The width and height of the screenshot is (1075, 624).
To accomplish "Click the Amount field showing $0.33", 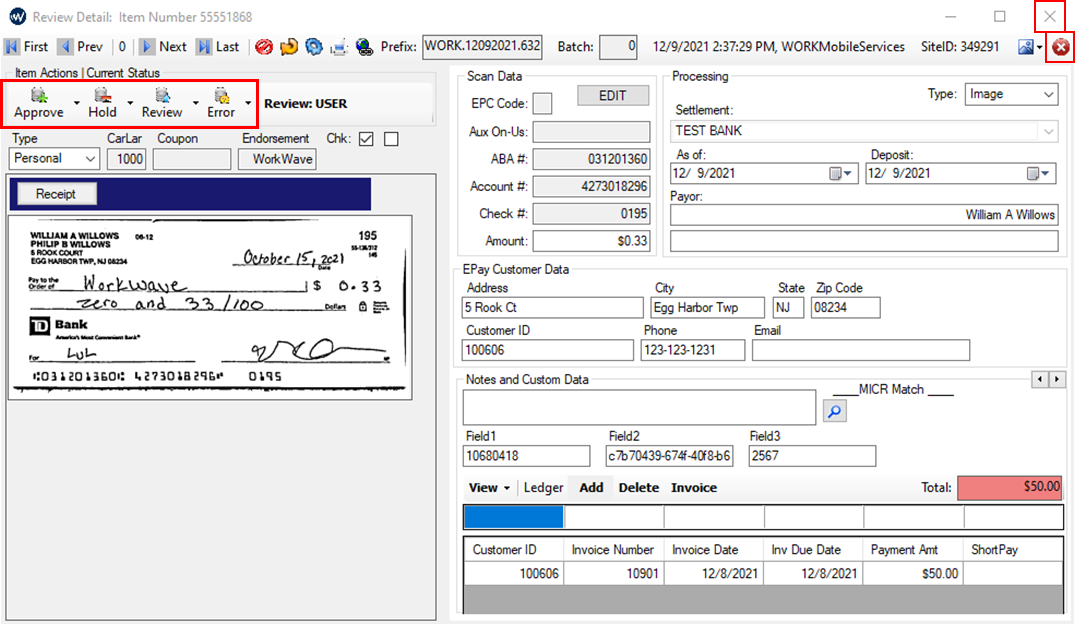I will (591, 241).
